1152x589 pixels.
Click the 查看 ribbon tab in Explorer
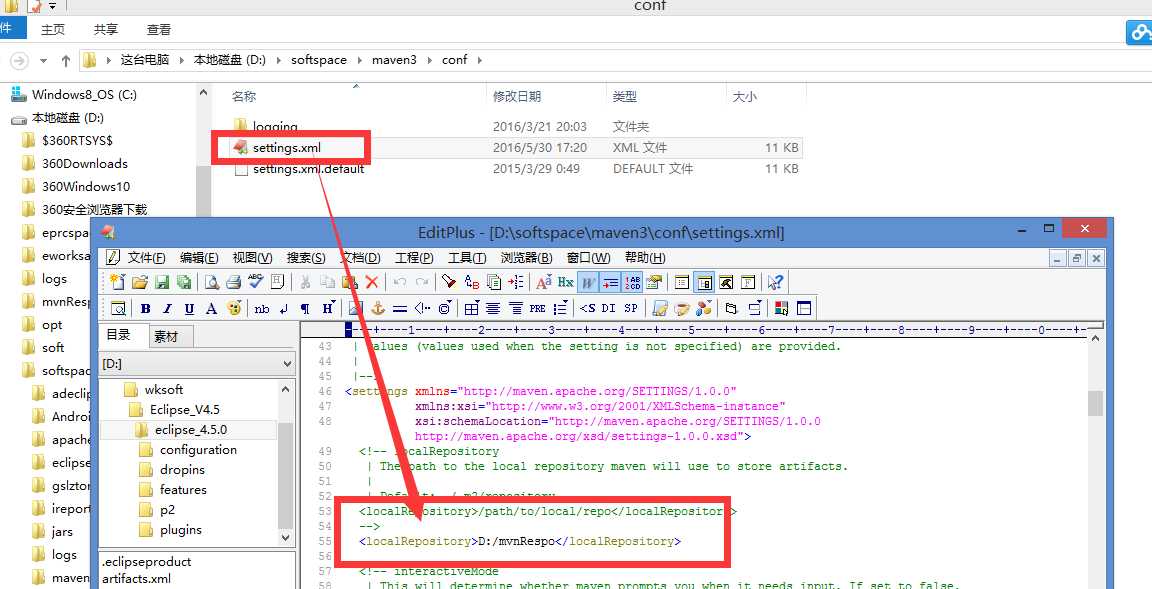click(x=159, y=29)
